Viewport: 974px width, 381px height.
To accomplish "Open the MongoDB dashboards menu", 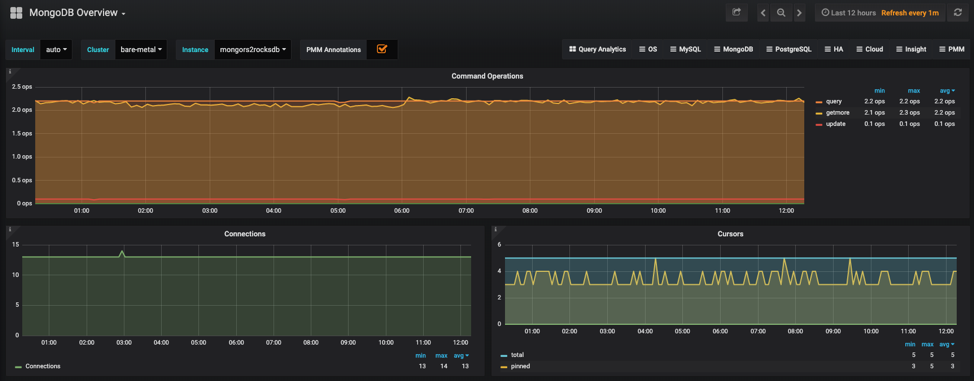I will coord(734,49).
